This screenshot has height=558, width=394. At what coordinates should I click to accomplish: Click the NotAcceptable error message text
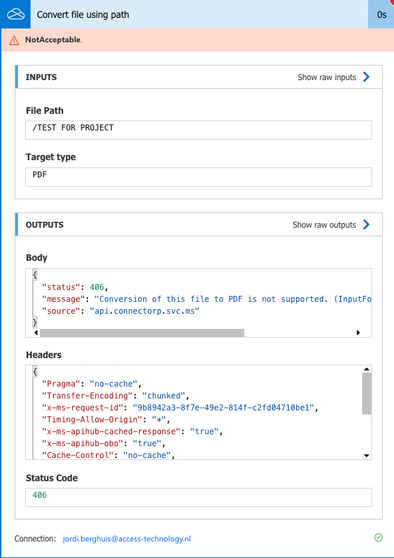[x=53, y=40]
